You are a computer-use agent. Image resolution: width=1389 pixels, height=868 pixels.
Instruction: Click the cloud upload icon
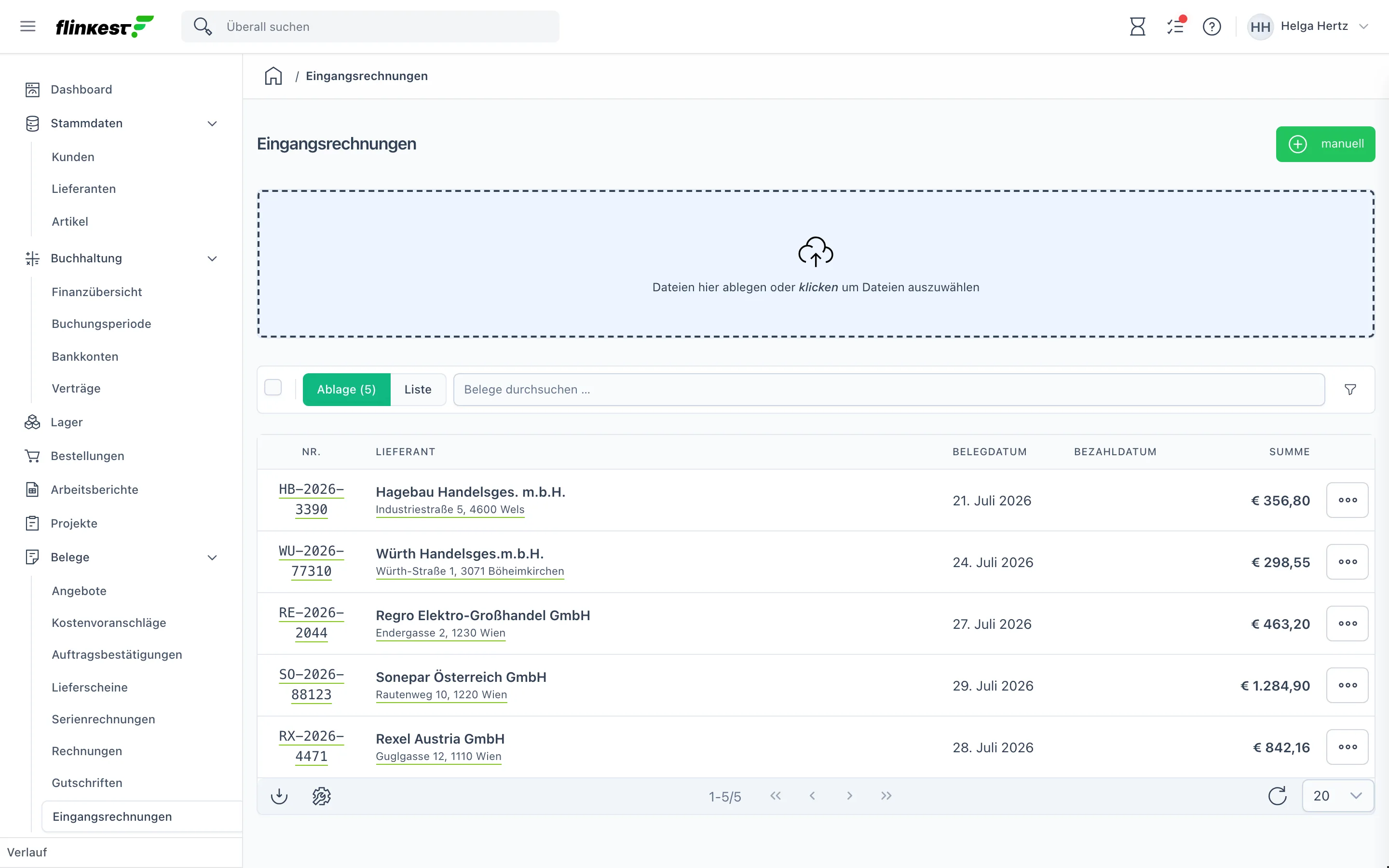816,251
